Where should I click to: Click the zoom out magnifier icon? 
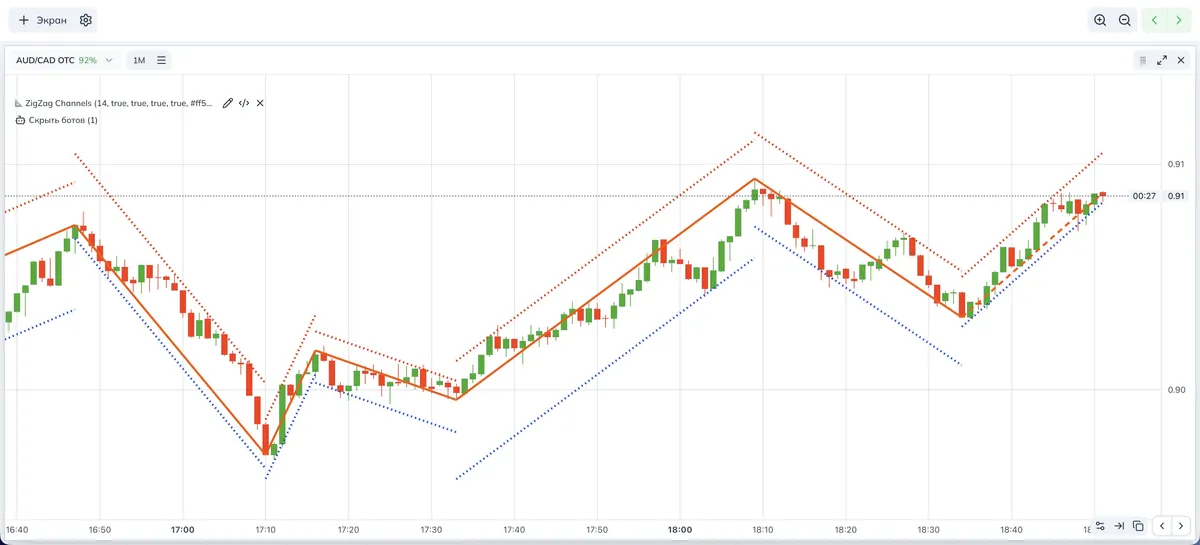[1125, 20]
